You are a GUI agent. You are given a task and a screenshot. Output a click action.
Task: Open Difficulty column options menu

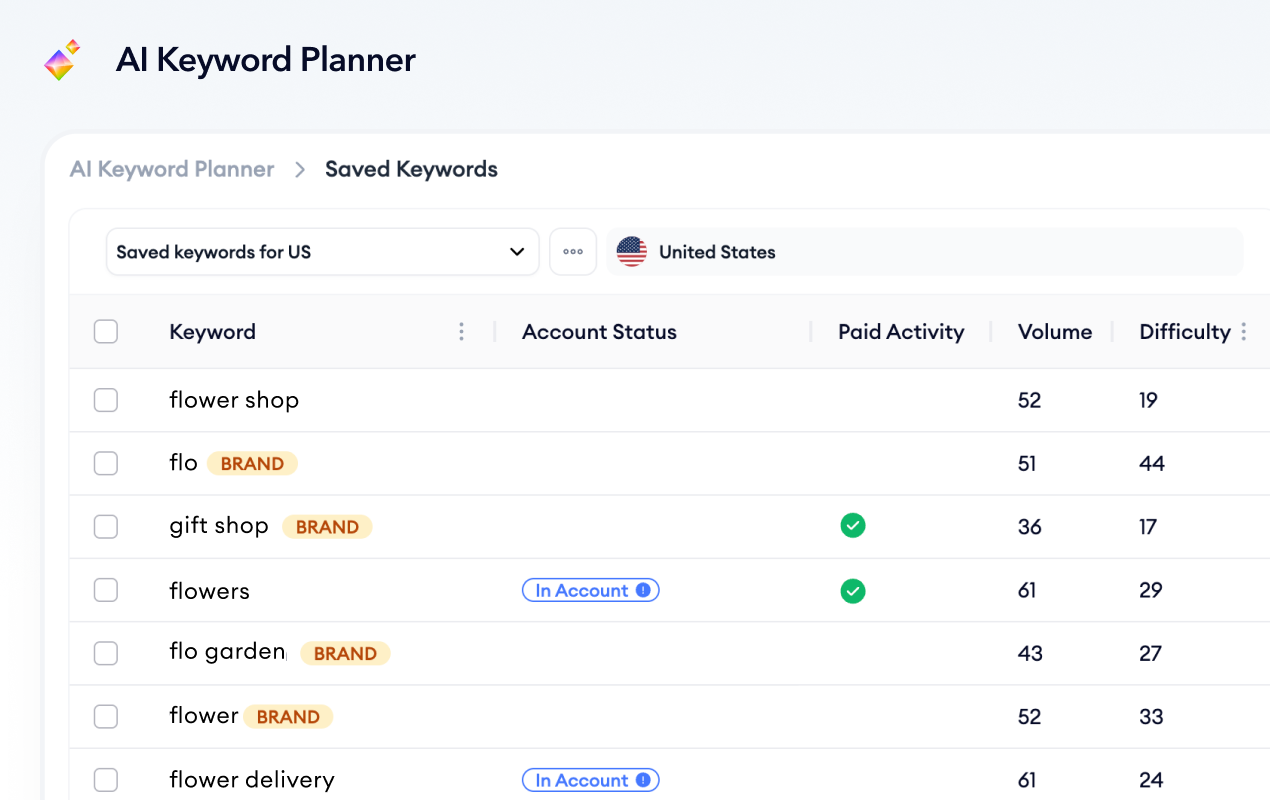[x=1244, y=332]
